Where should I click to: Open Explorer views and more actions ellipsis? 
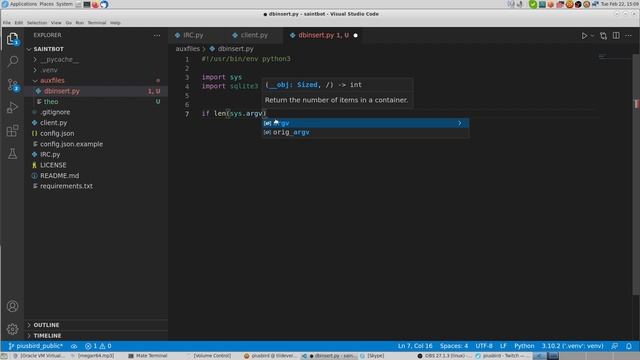coord(157,36)
